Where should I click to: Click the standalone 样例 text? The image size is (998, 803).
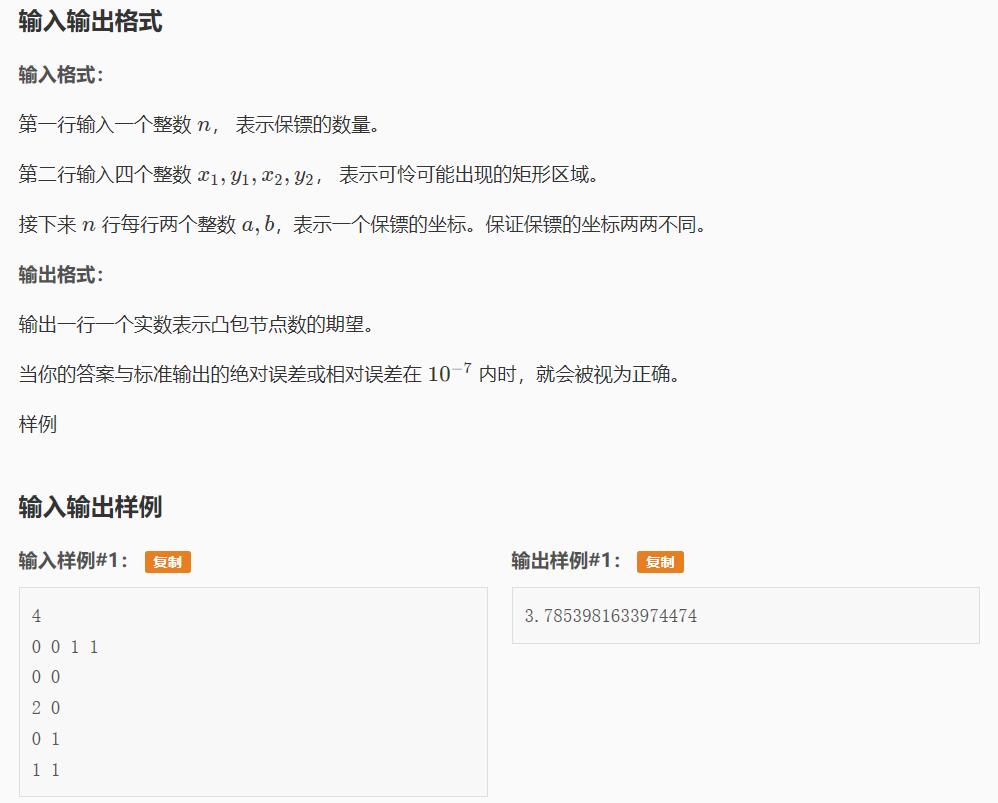[x=38, y=424]
